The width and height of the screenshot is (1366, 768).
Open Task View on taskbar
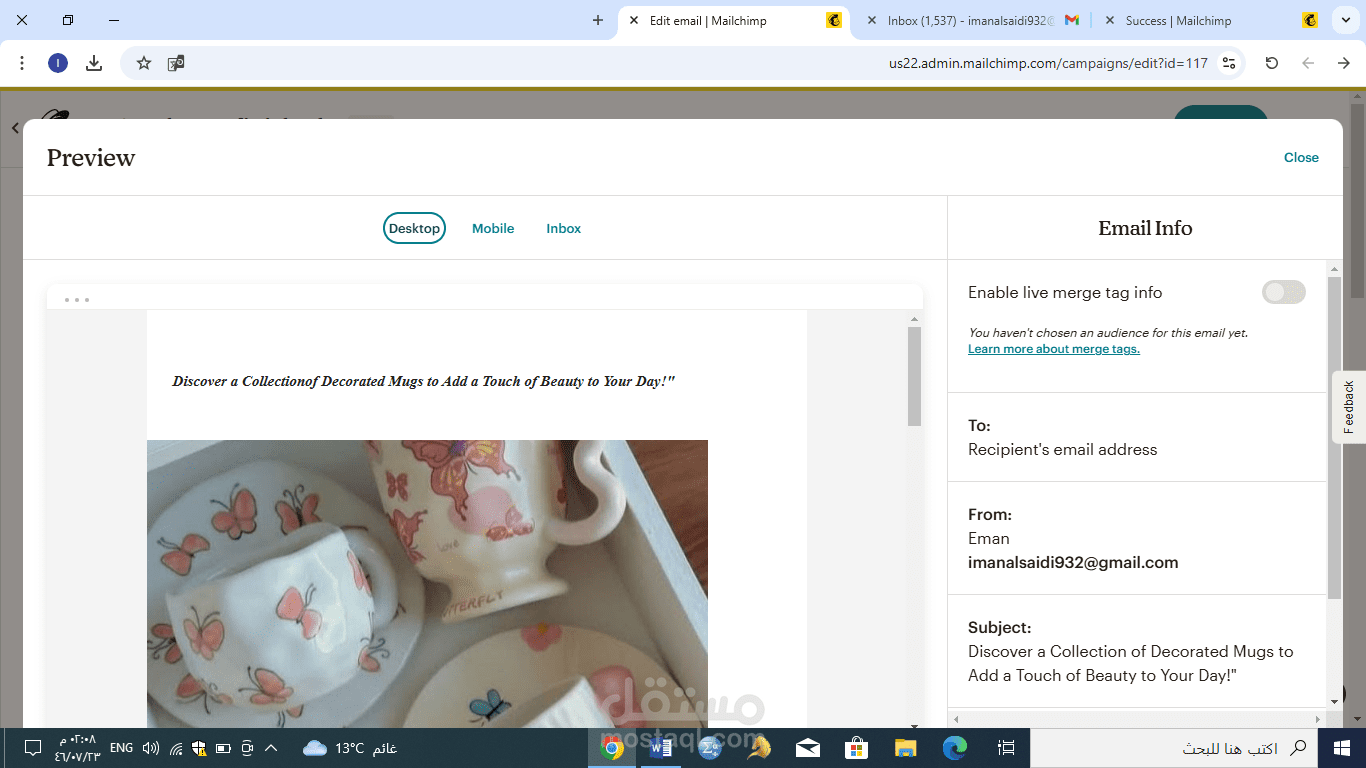pos(1006,748)
